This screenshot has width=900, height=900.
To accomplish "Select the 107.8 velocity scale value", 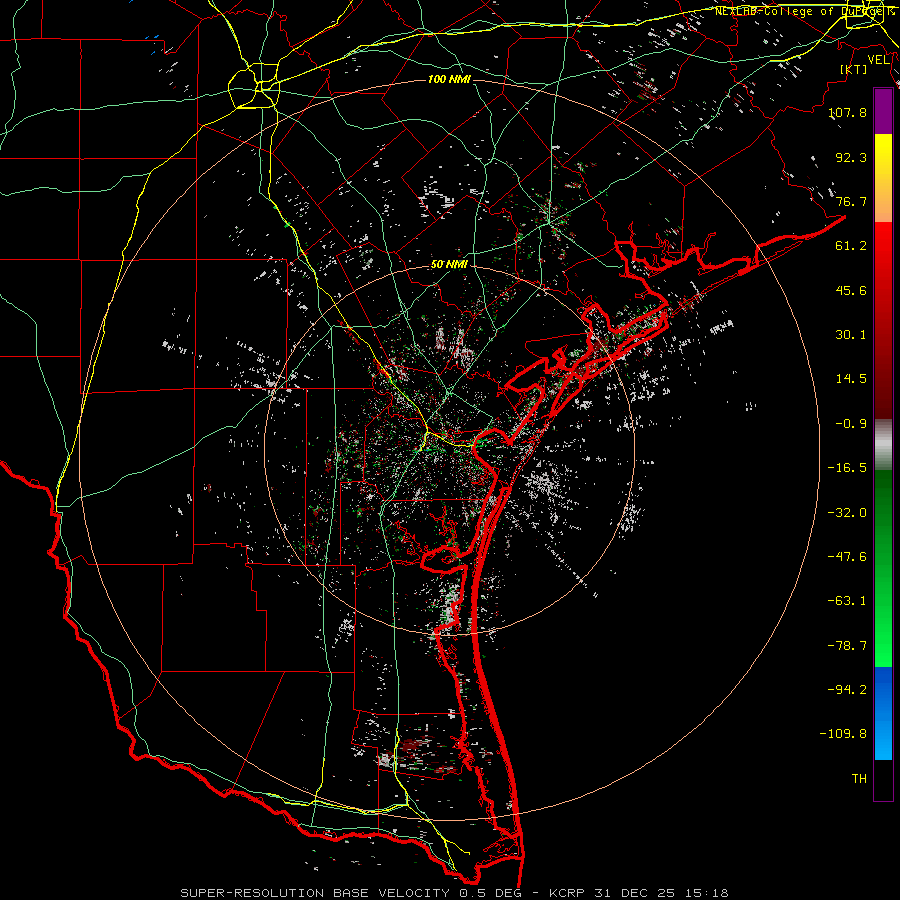I will pos(848,112).
